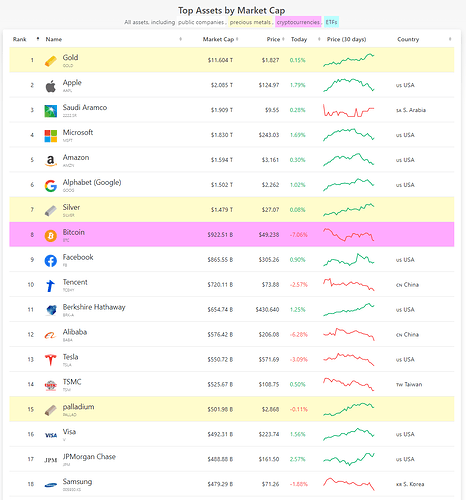The image size is (466, 500).
Task: Open the Facebook company link
Action: pos(78,257)
